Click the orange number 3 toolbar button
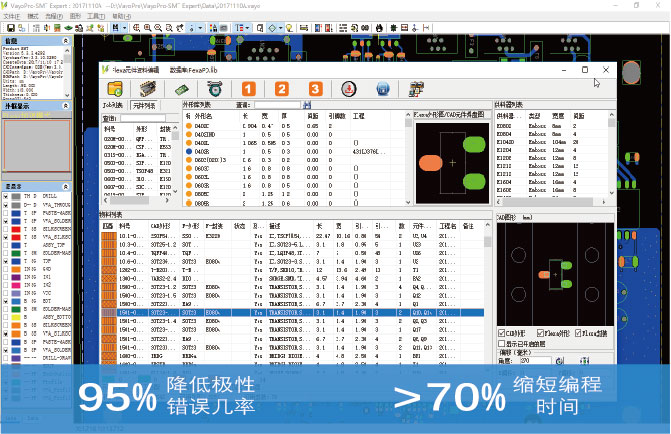 coord(314,89)
